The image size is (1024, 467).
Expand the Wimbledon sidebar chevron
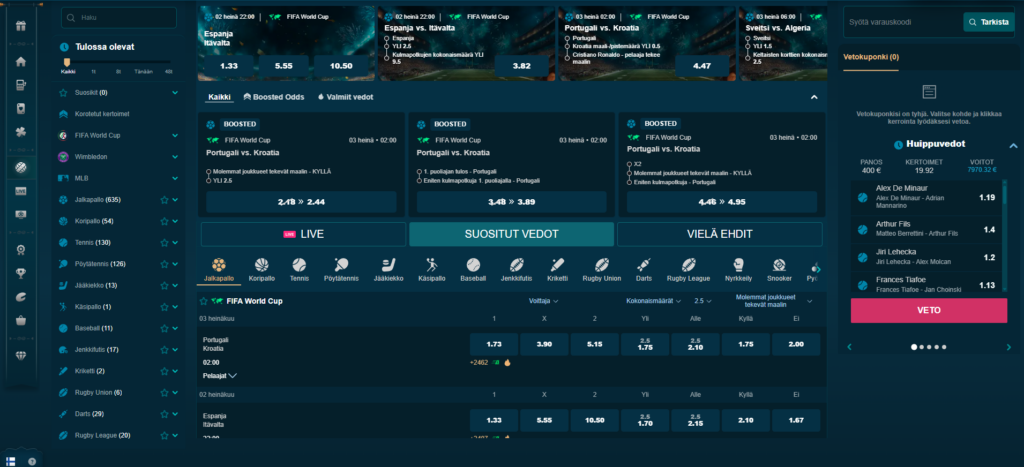[175, 157]
